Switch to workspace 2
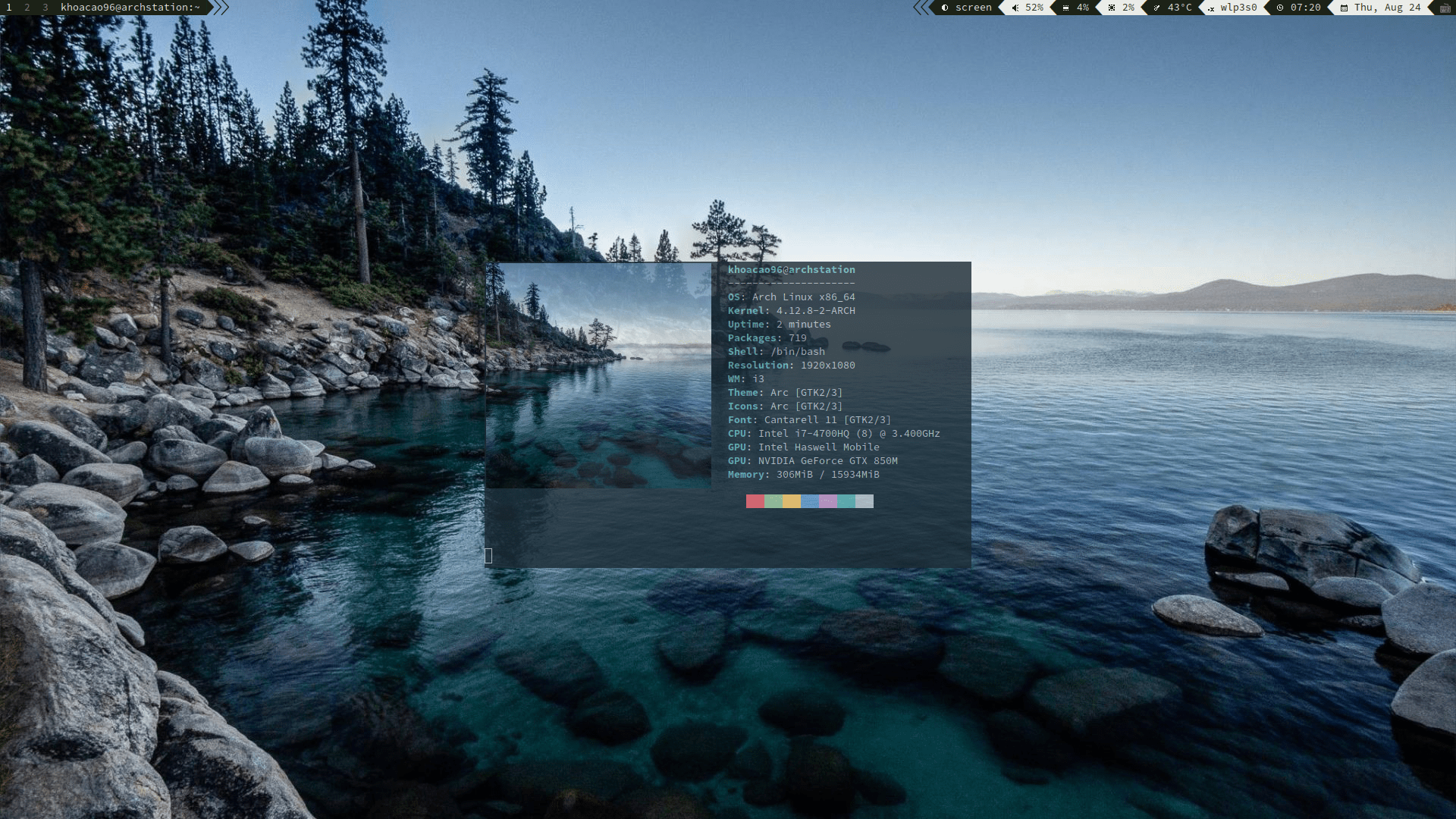The width and height of the screenshot is (1456, 819). click(27, 8)
